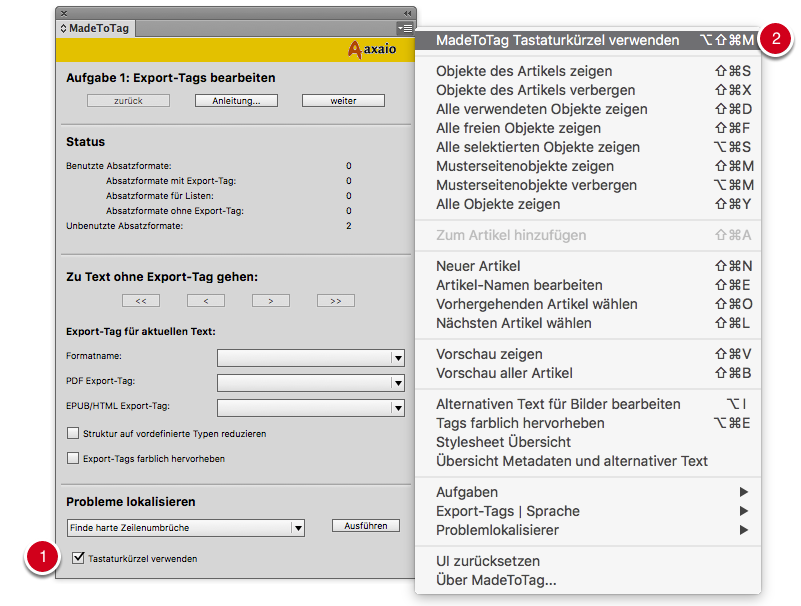
Task: Click the Ausführen button
Action: (366, 526)
